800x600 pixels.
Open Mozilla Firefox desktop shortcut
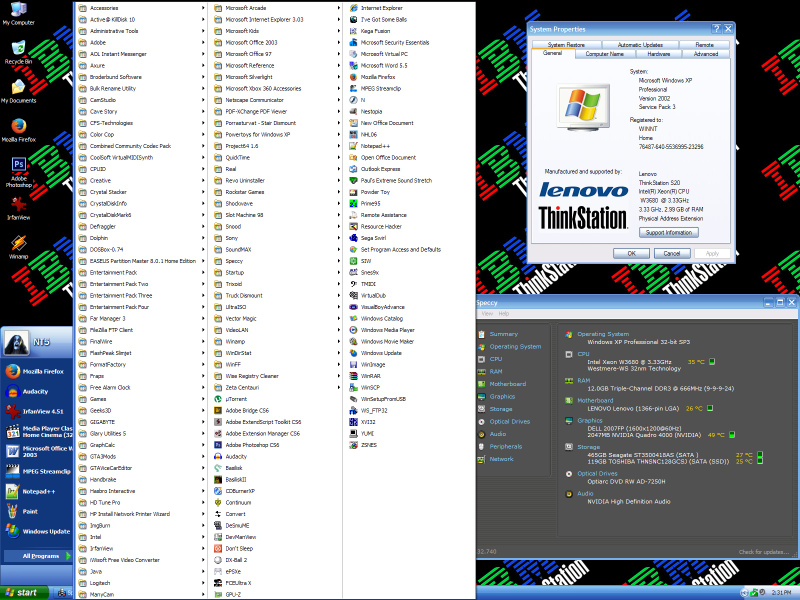[x=18, y=130]
